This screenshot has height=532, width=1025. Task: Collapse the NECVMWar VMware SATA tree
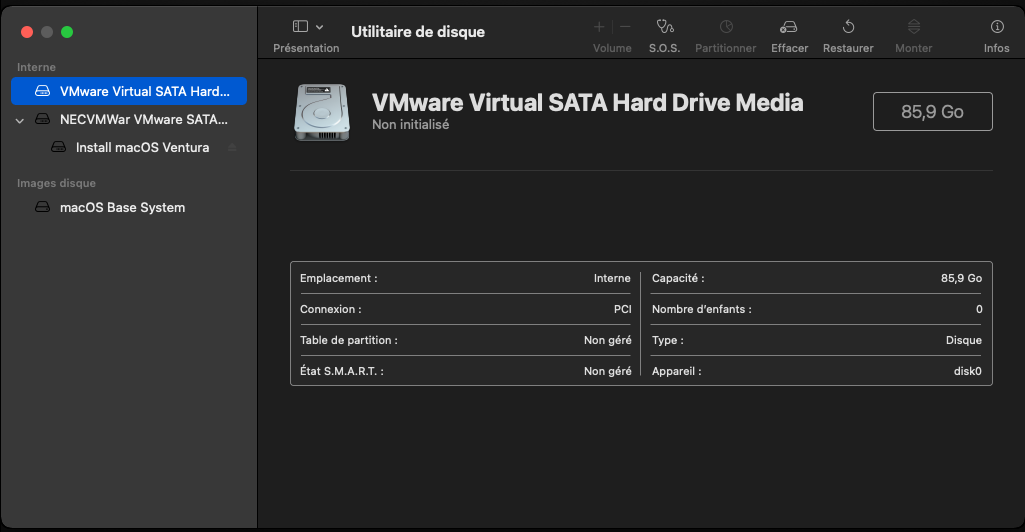pyautogui.click(x=20, y=120)
